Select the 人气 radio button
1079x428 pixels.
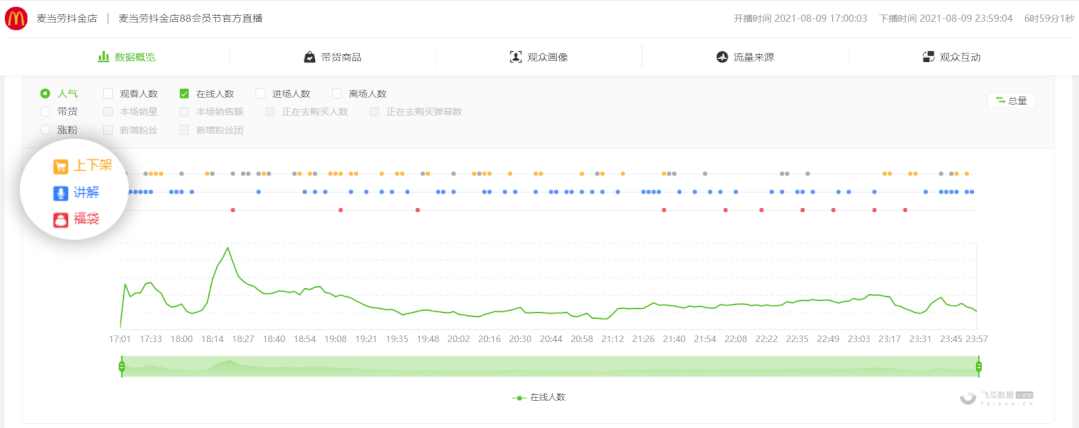45,94
